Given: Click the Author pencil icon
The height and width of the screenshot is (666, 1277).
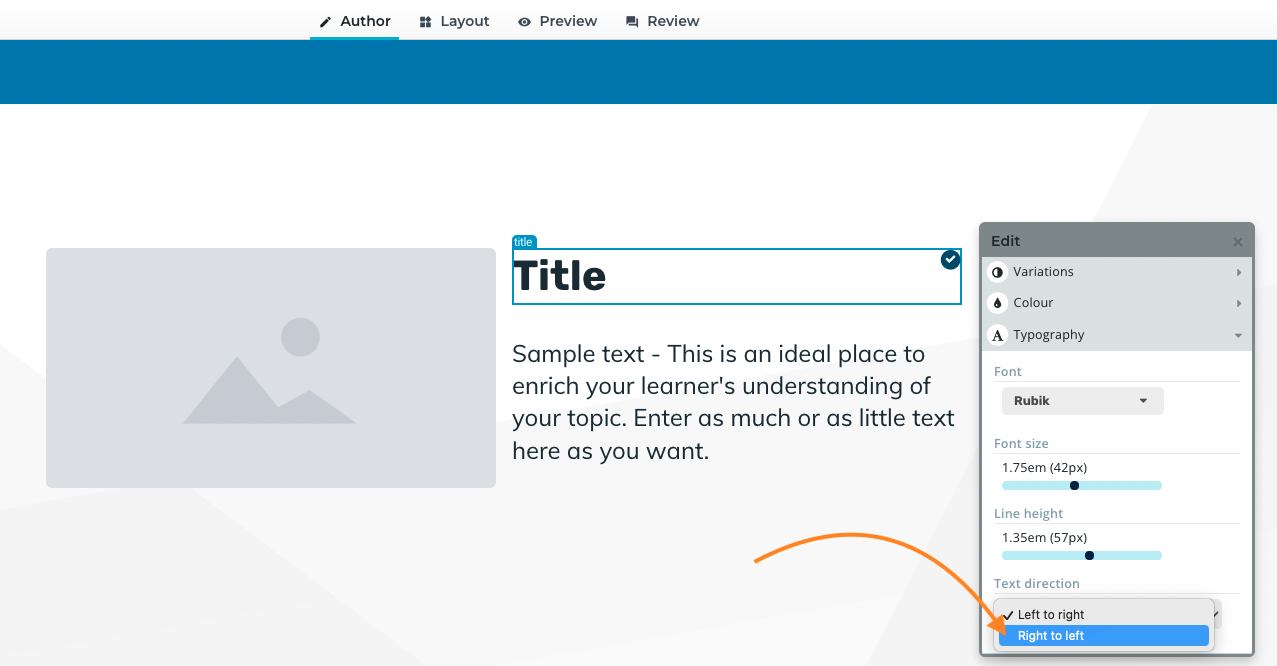Looking at the screenshot, I should click(325, 22).
